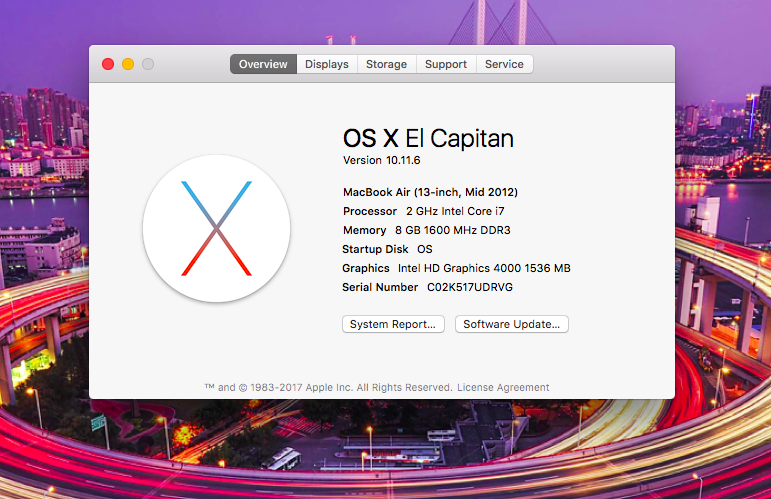
Task: Select the serial number C02K517UDRVG
Action: 470,287
